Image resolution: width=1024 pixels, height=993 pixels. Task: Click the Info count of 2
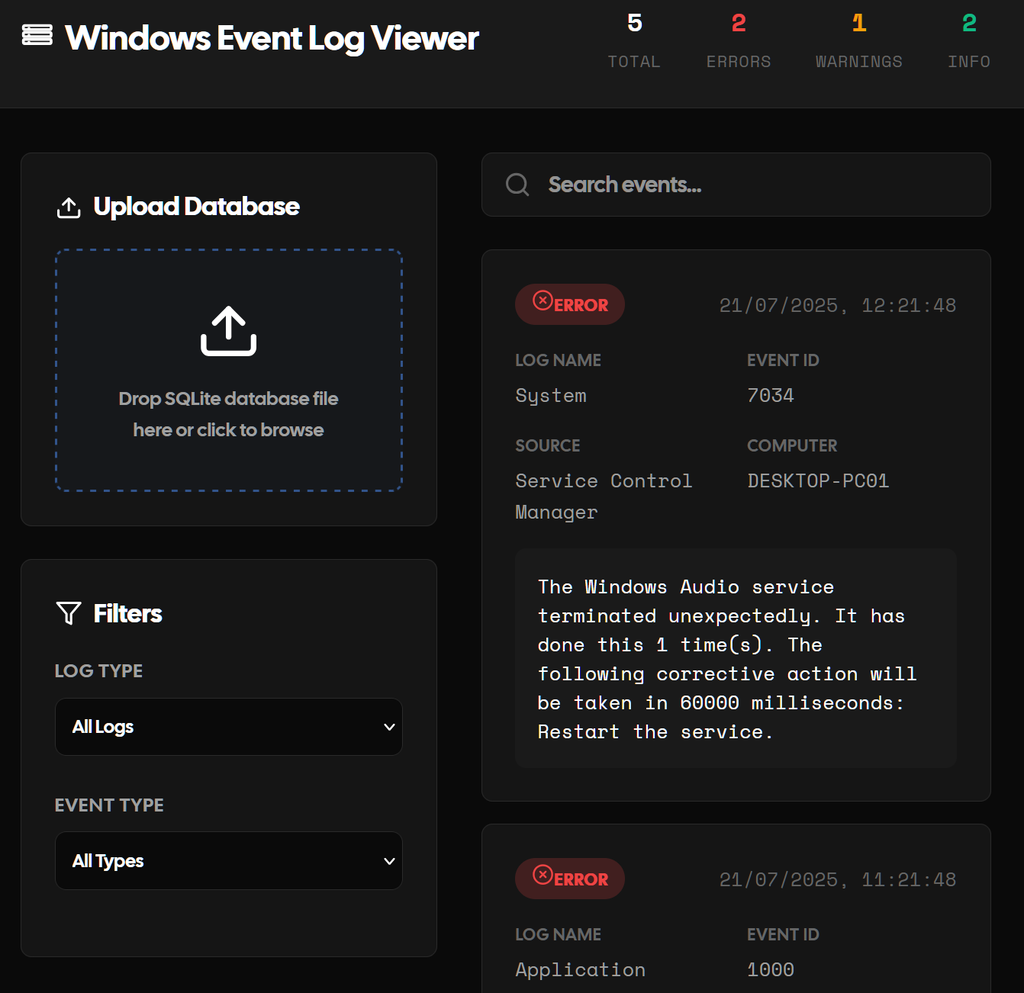pos(969,24)
